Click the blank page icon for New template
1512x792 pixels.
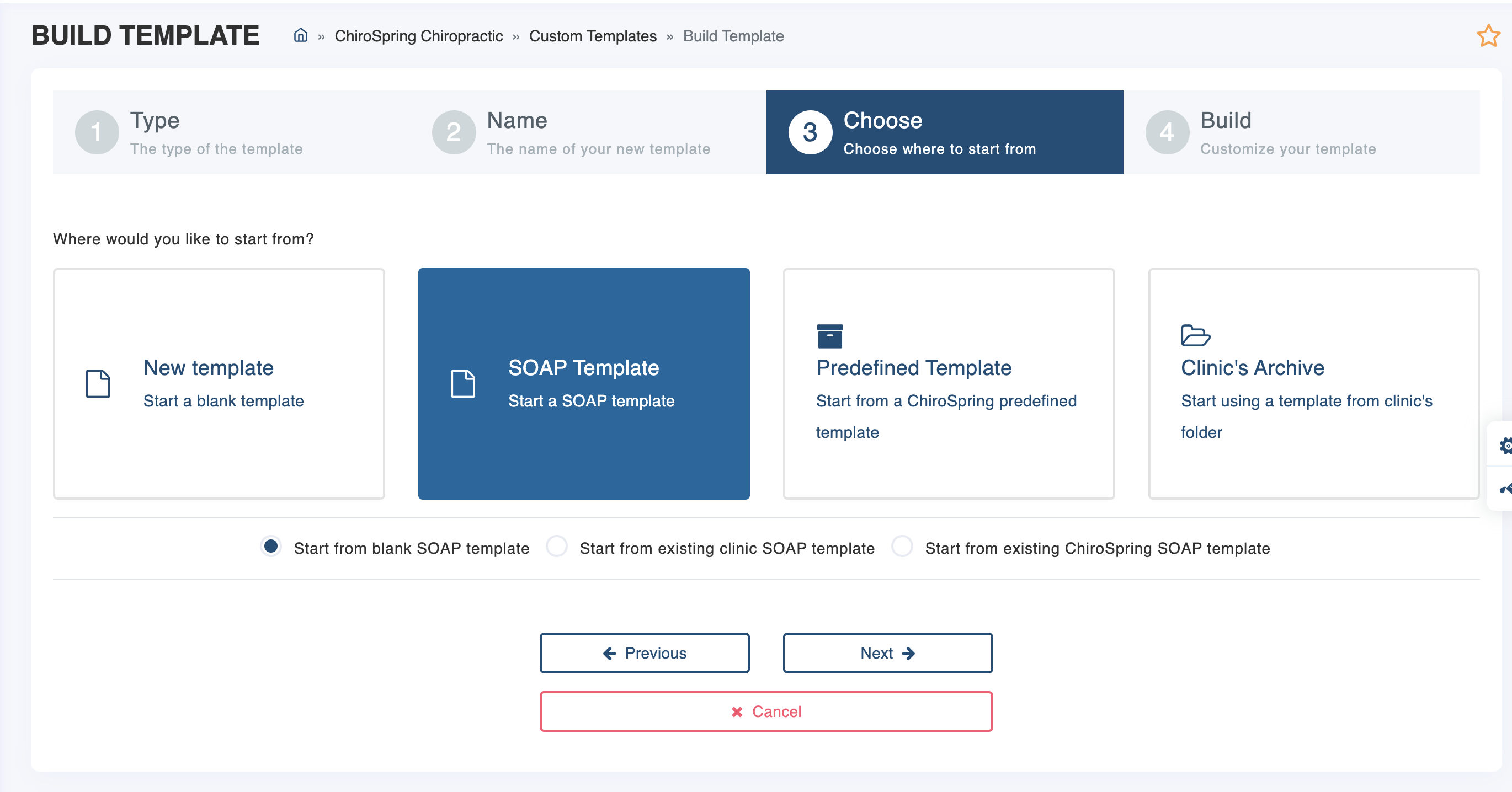coord(98,384)
